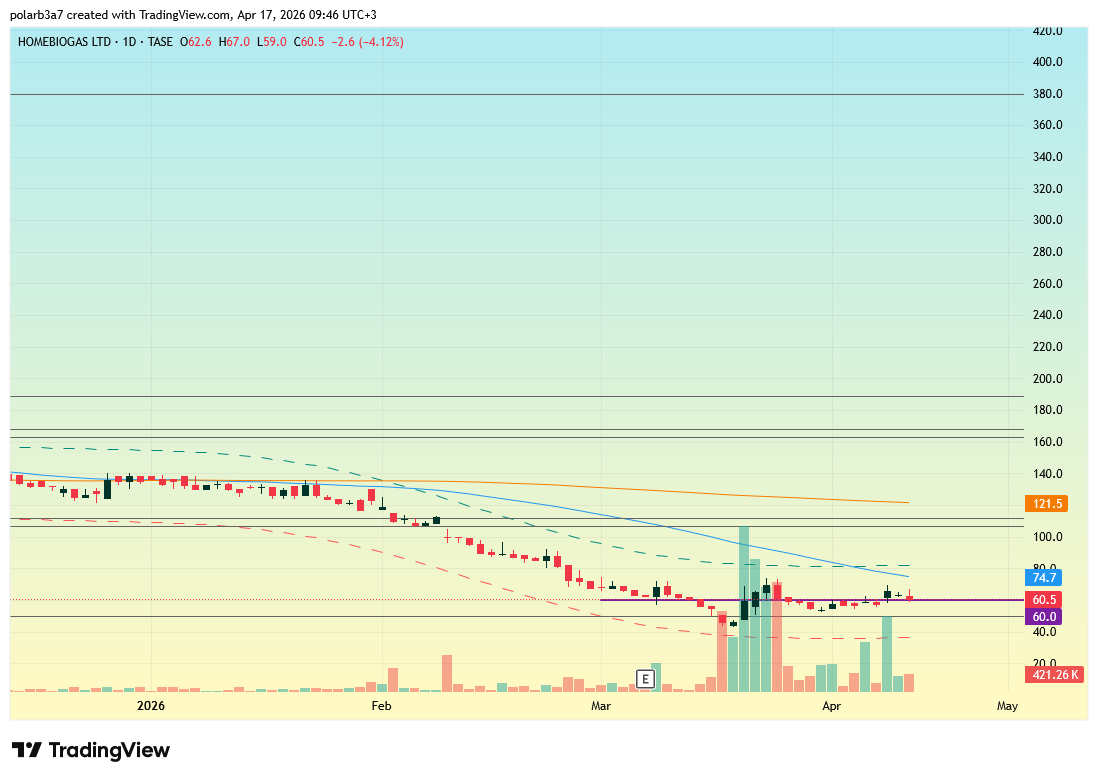Click the 380.0 price scale label
Screen dimensions: 1098x780
pyautogui.click(x=1048, y=94)
